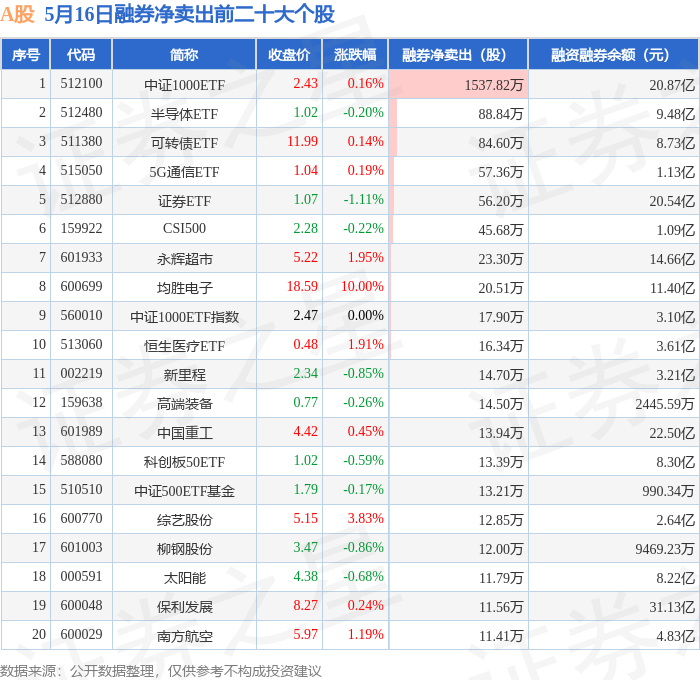Click the balance 20.87亿

672,85
